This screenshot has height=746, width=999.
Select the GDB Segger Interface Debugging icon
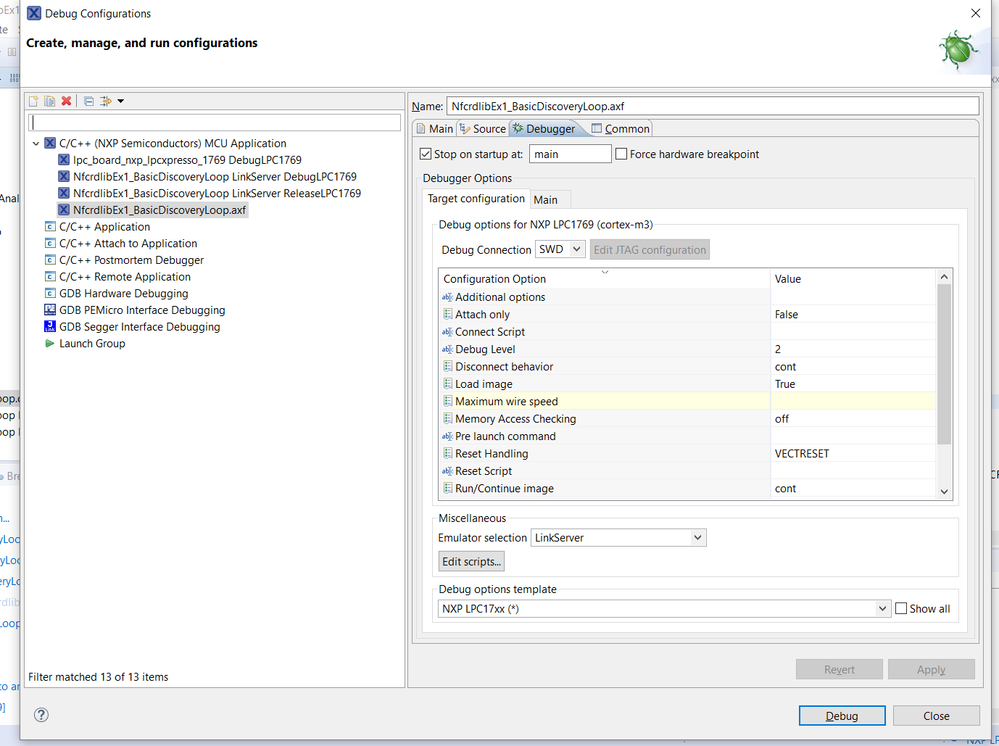coord(50,327)
